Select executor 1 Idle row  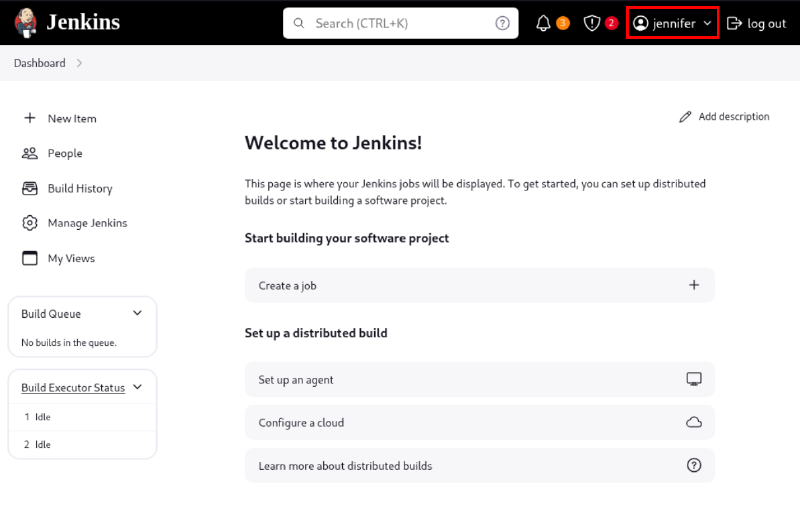(82, 417)
